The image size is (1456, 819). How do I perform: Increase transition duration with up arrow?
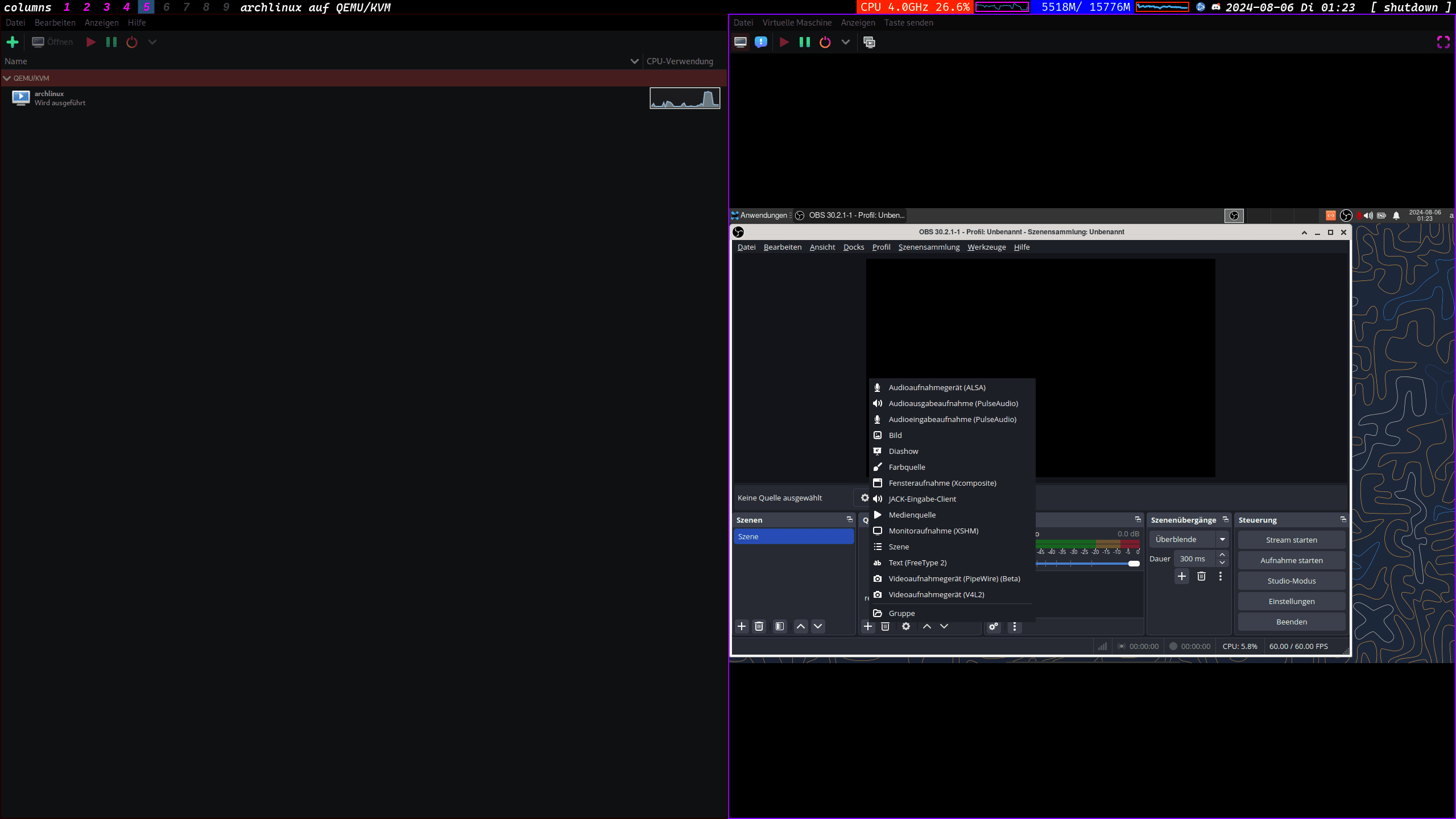(1222, 555)
